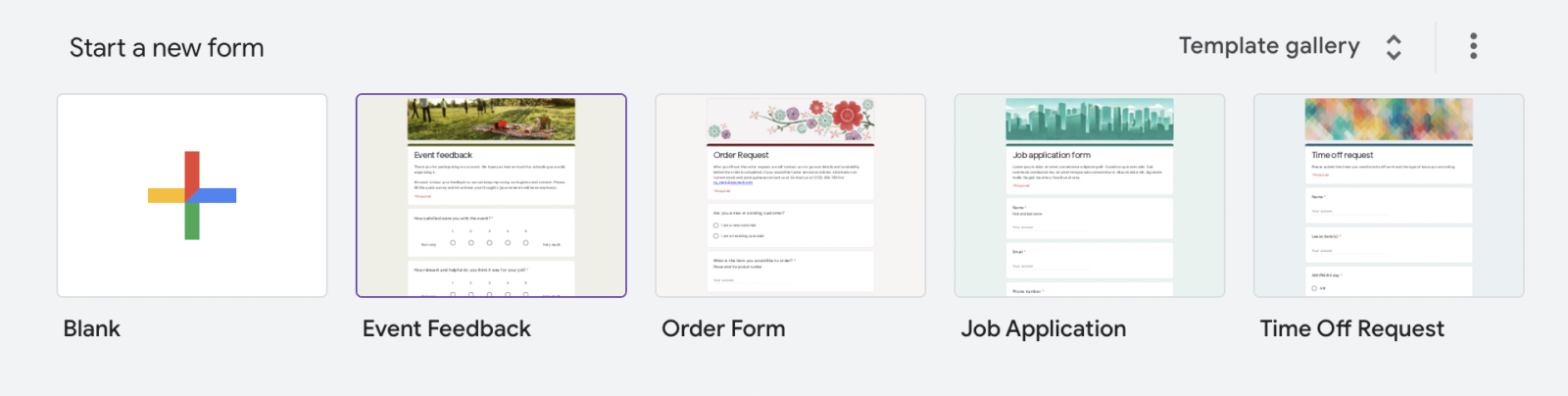Image resolution: width=1568 pixels, height=396 pixels.
Task: Click the colorful geometric banner in Time Off Request
Action: tap(1388, 120)
